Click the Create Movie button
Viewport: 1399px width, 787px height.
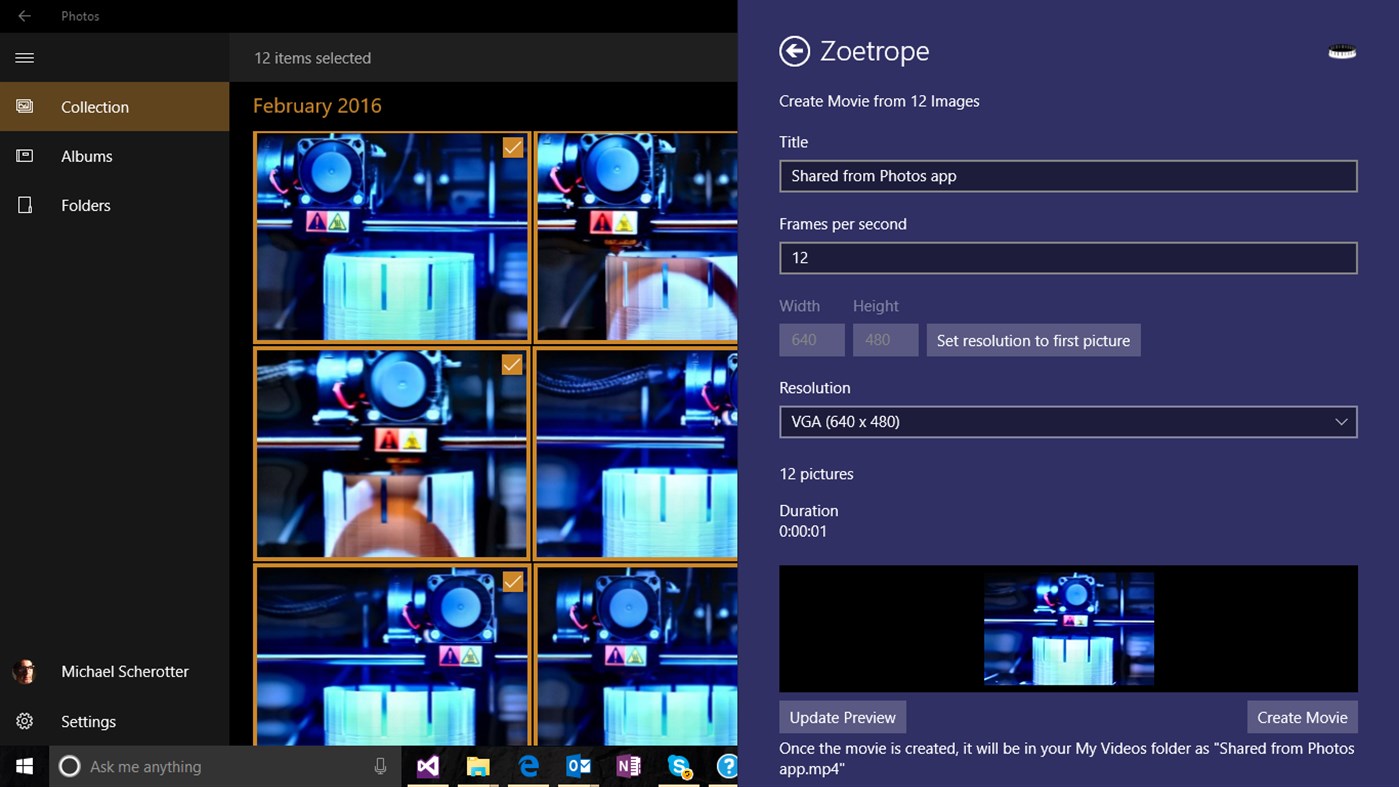coord(1302,717)
